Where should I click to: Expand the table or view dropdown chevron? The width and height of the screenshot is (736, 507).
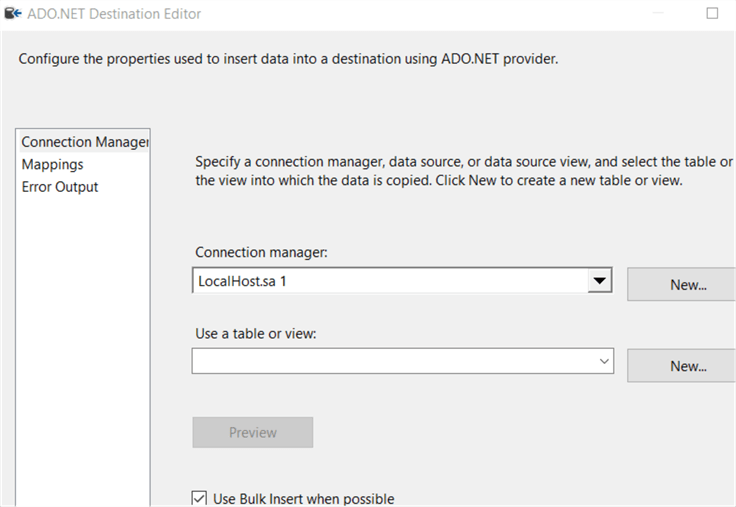[603, 361]
